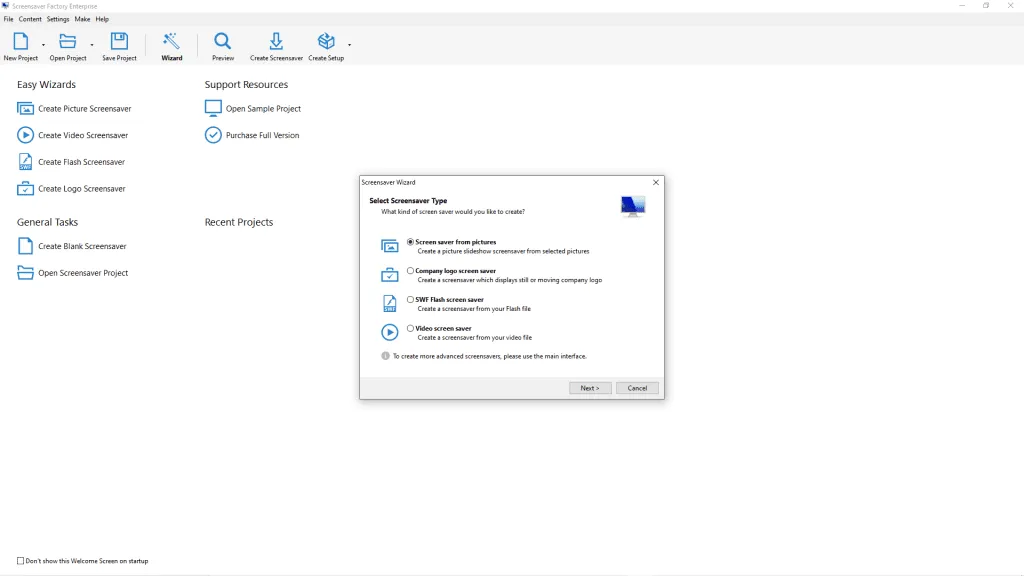This screenshot has width=1024, height=576.
Task: Click the Create Video Screensaver play icon
Action: click(25, 135)
